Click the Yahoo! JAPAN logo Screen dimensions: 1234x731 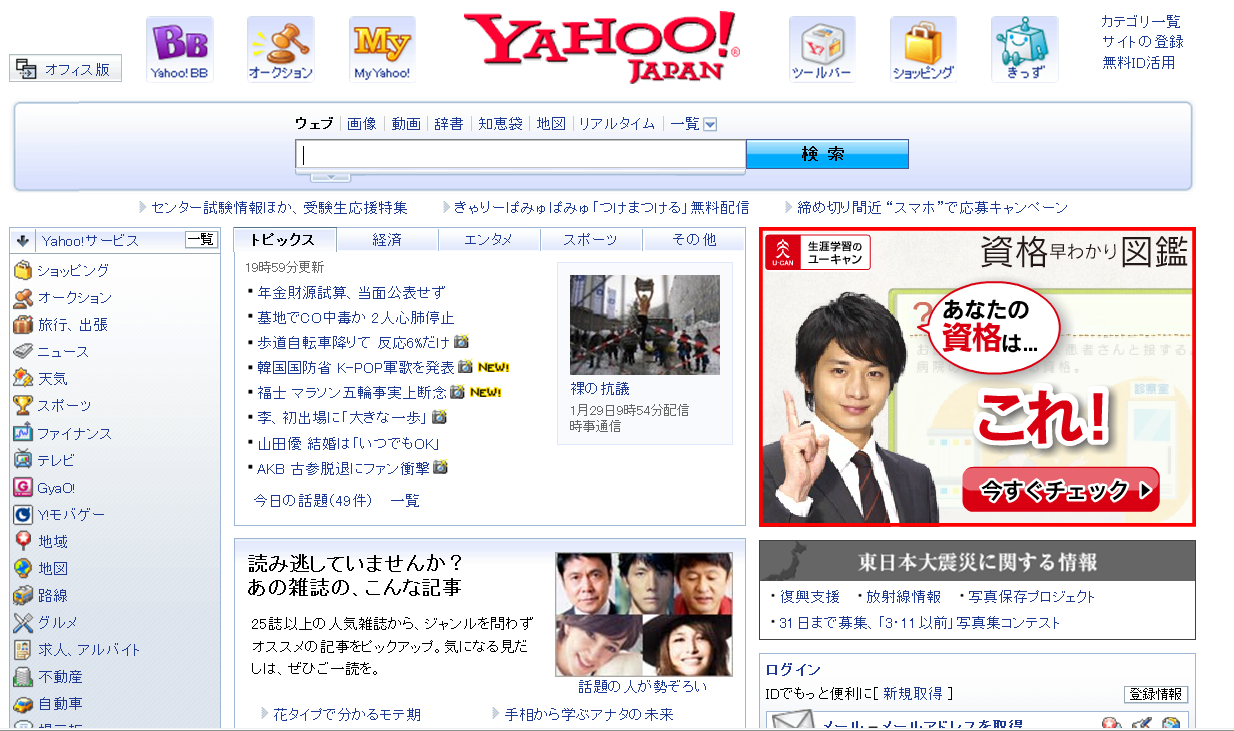point(601,46)
